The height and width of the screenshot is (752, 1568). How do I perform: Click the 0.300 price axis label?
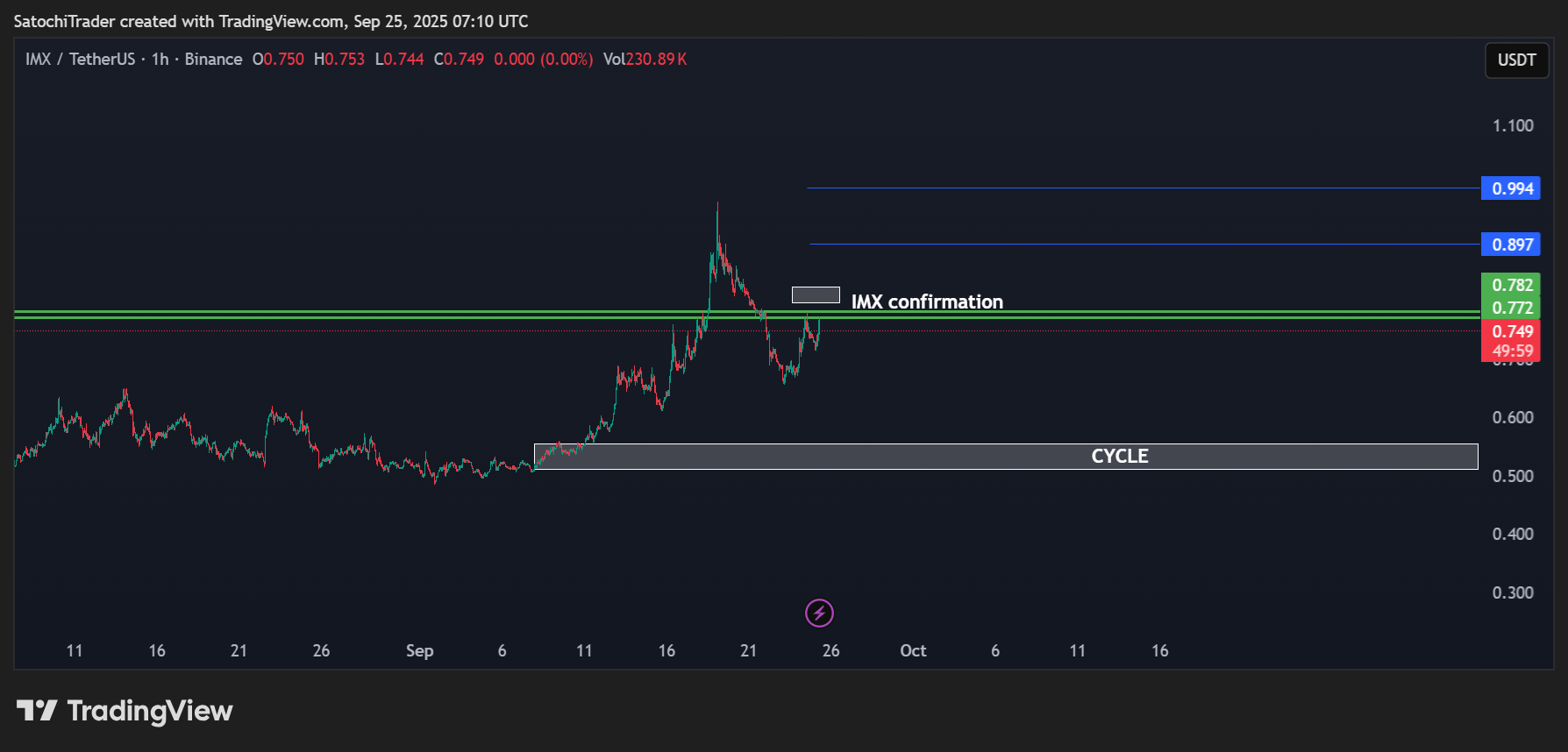(x=1513, y=592)
